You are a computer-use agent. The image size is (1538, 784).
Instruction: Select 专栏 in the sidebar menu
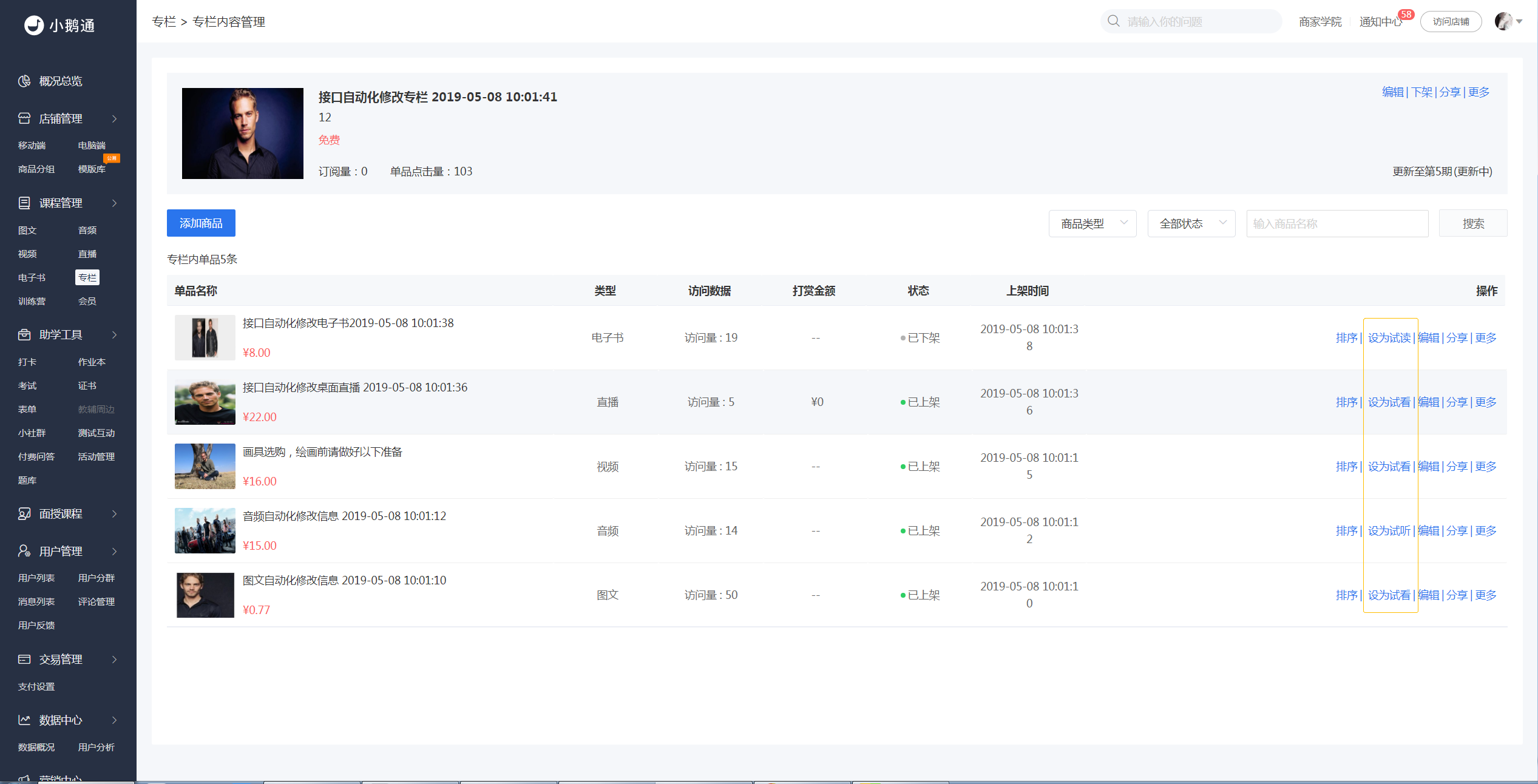tap(87, 277)
